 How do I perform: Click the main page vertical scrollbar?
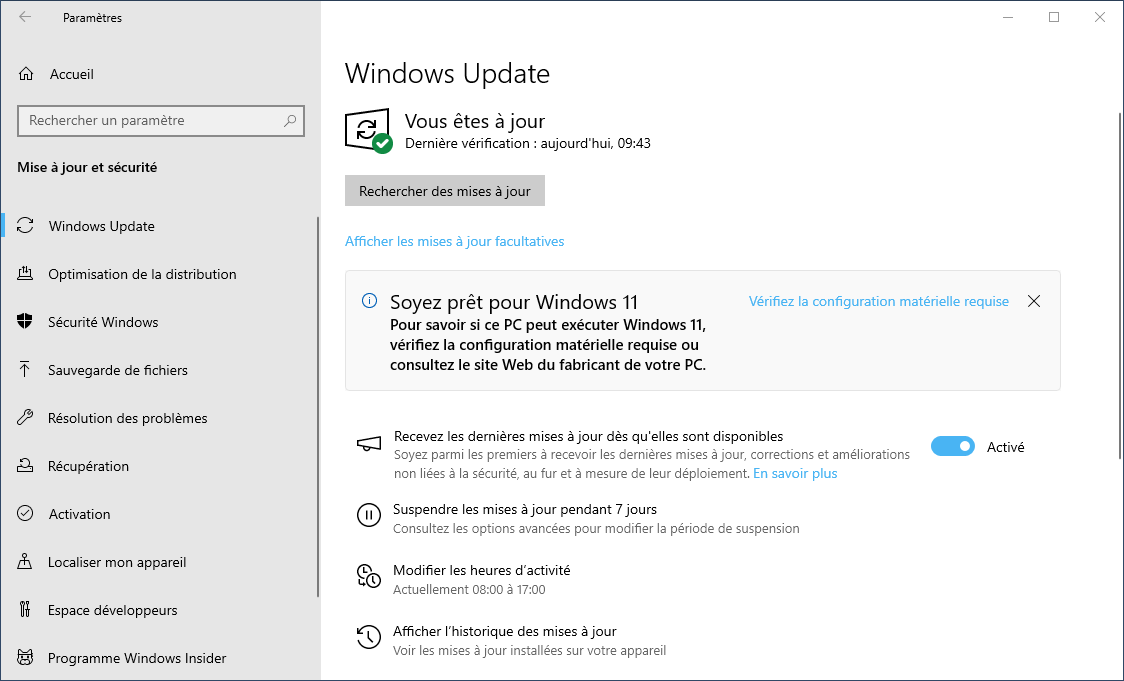point(1120,285)
